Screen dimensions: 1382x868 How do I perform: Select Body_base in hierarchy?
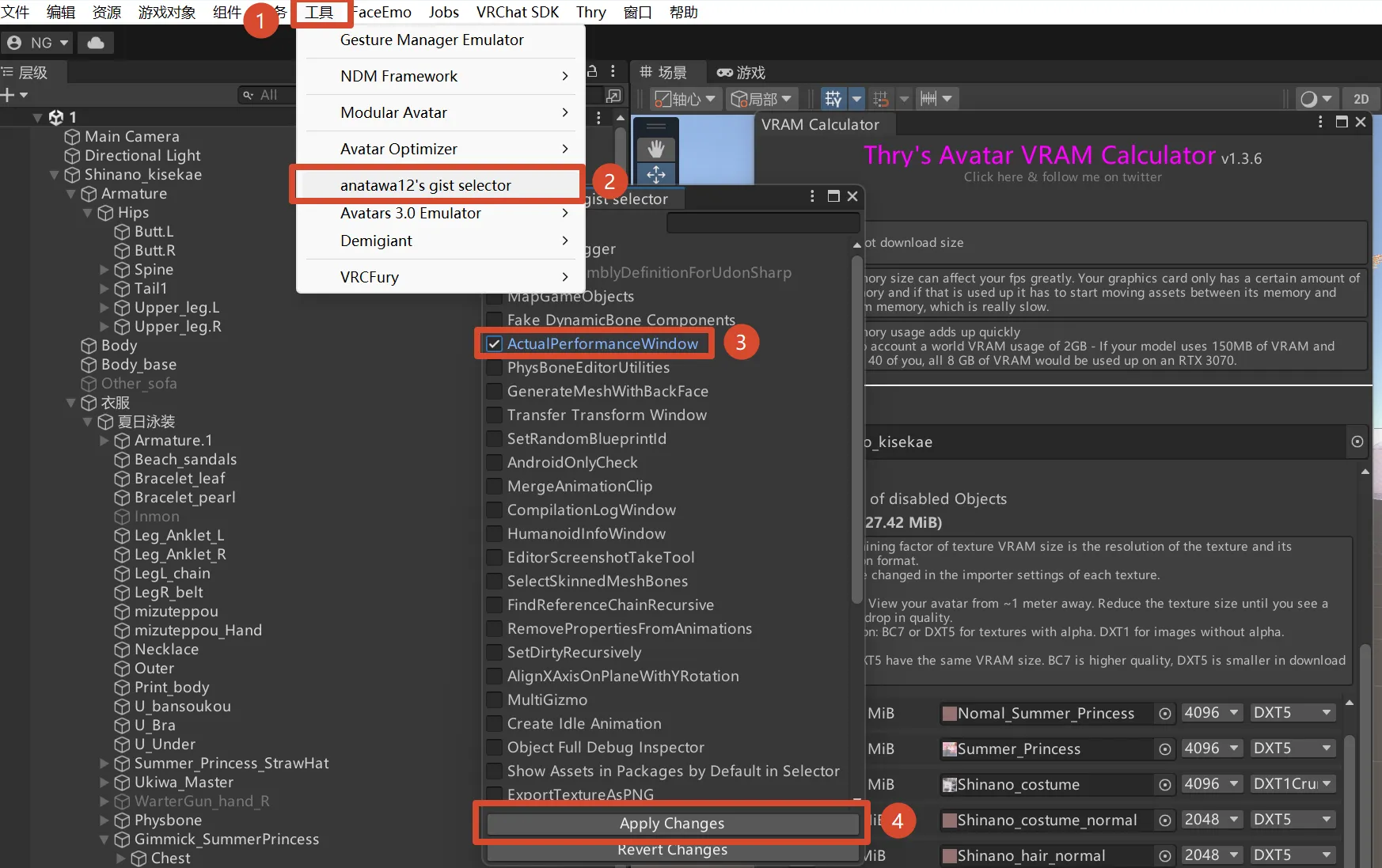pyautogui.click(x=139, y=365)
